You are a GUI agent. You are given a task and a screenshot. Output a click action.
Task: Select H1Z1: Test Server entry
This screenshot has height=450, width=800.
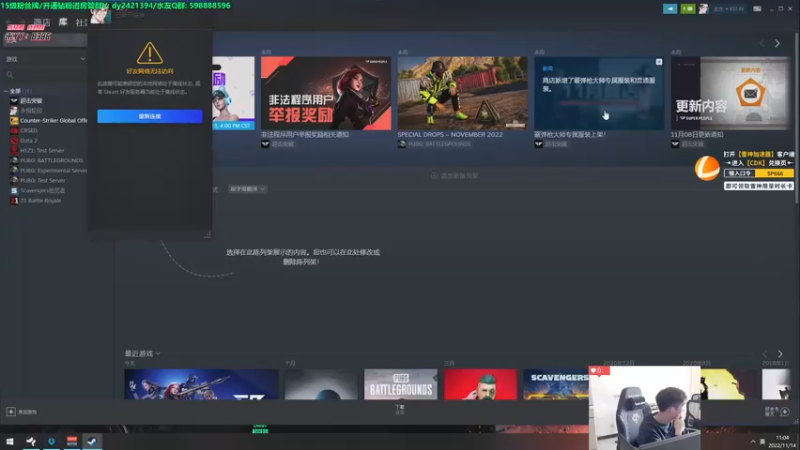tap(42, 151)
